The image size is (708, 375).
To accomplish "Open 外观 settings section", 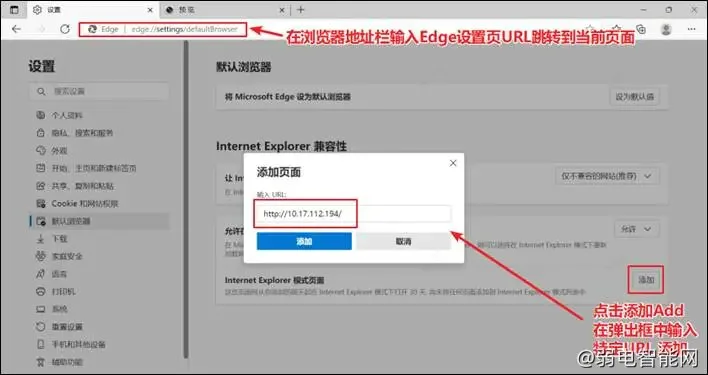I will (x=59, y=151).
